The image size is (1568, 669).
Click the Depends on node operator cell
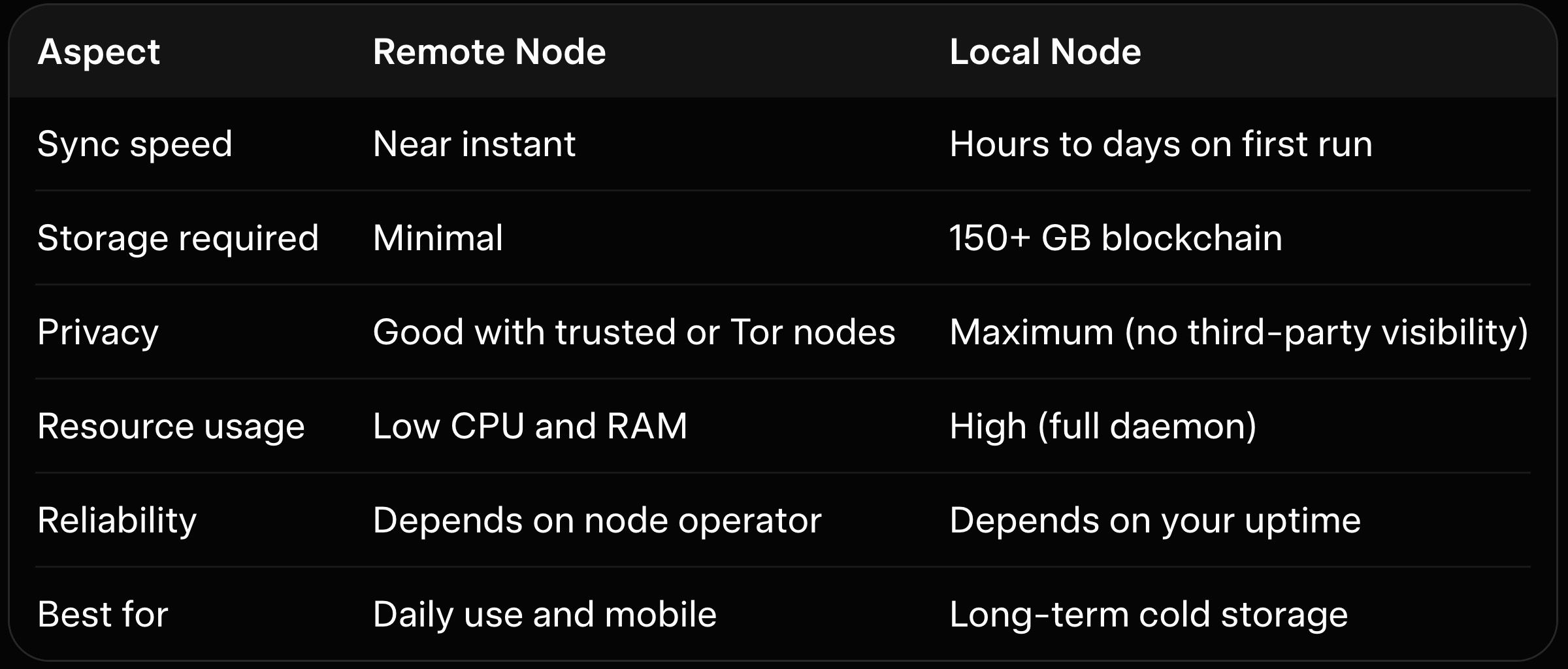[596, 520]
